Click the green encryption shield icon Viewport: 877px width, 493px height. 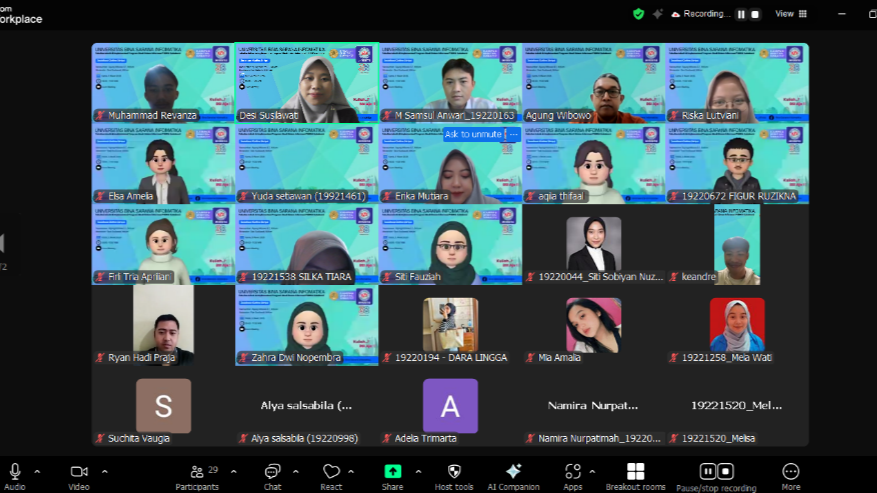click(638, 14)
